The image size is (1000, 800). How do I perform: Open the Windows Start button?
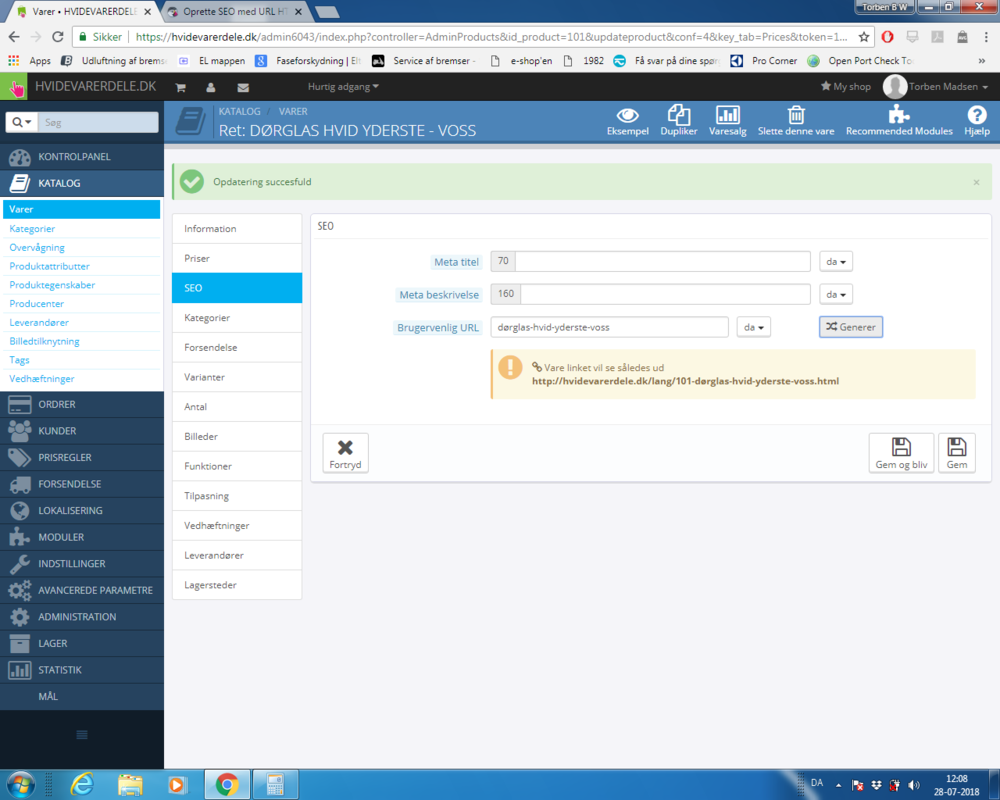pyautogui.click(x=20, y=785)
